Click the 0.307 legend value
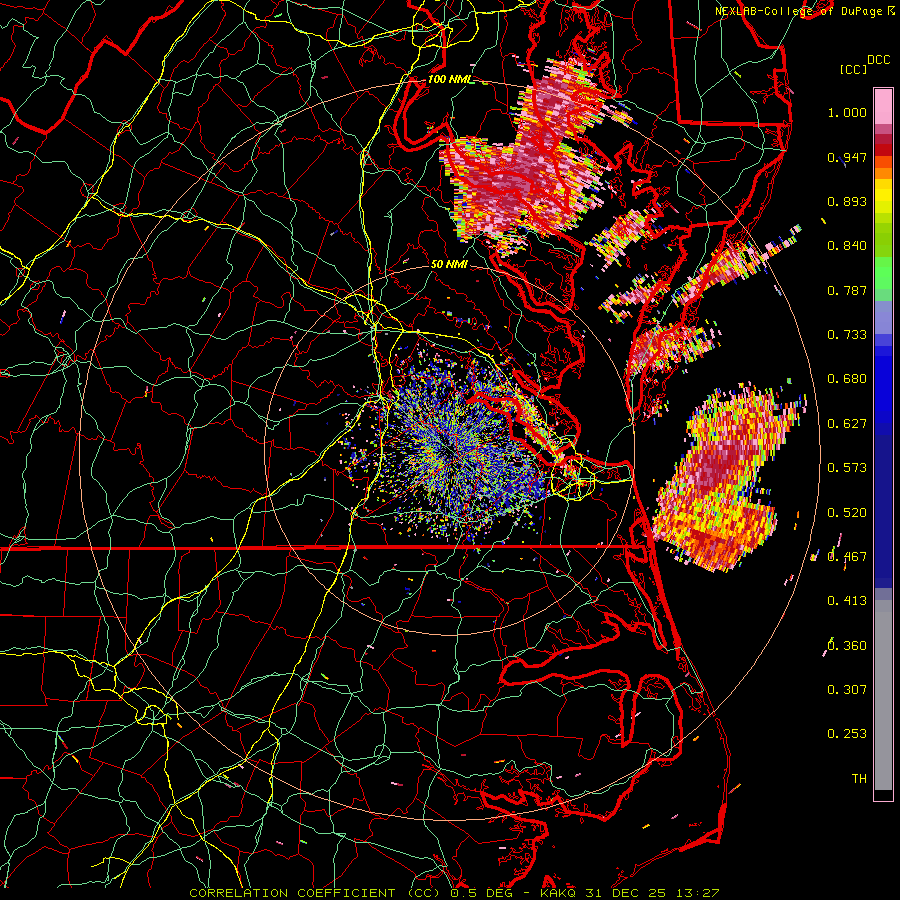900x900 pixels. coord(847,690)
